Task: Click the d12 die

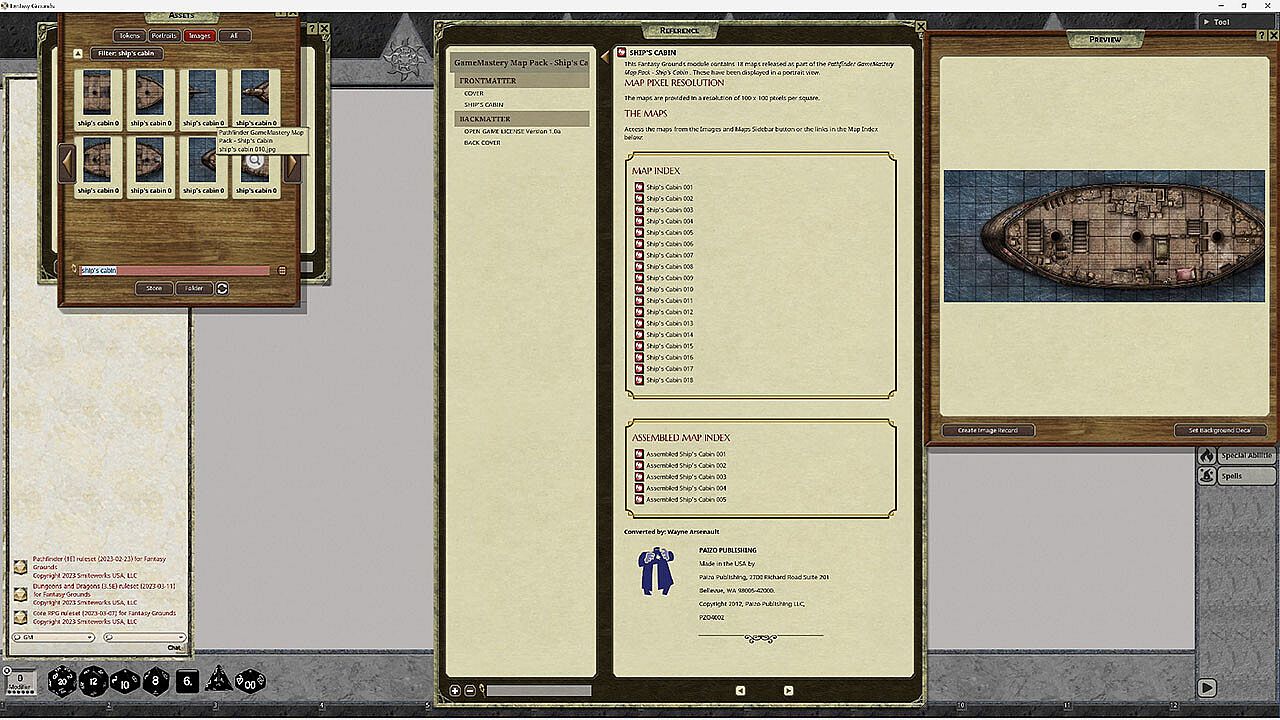Action: pyautogui.click(x=93, y=681)
